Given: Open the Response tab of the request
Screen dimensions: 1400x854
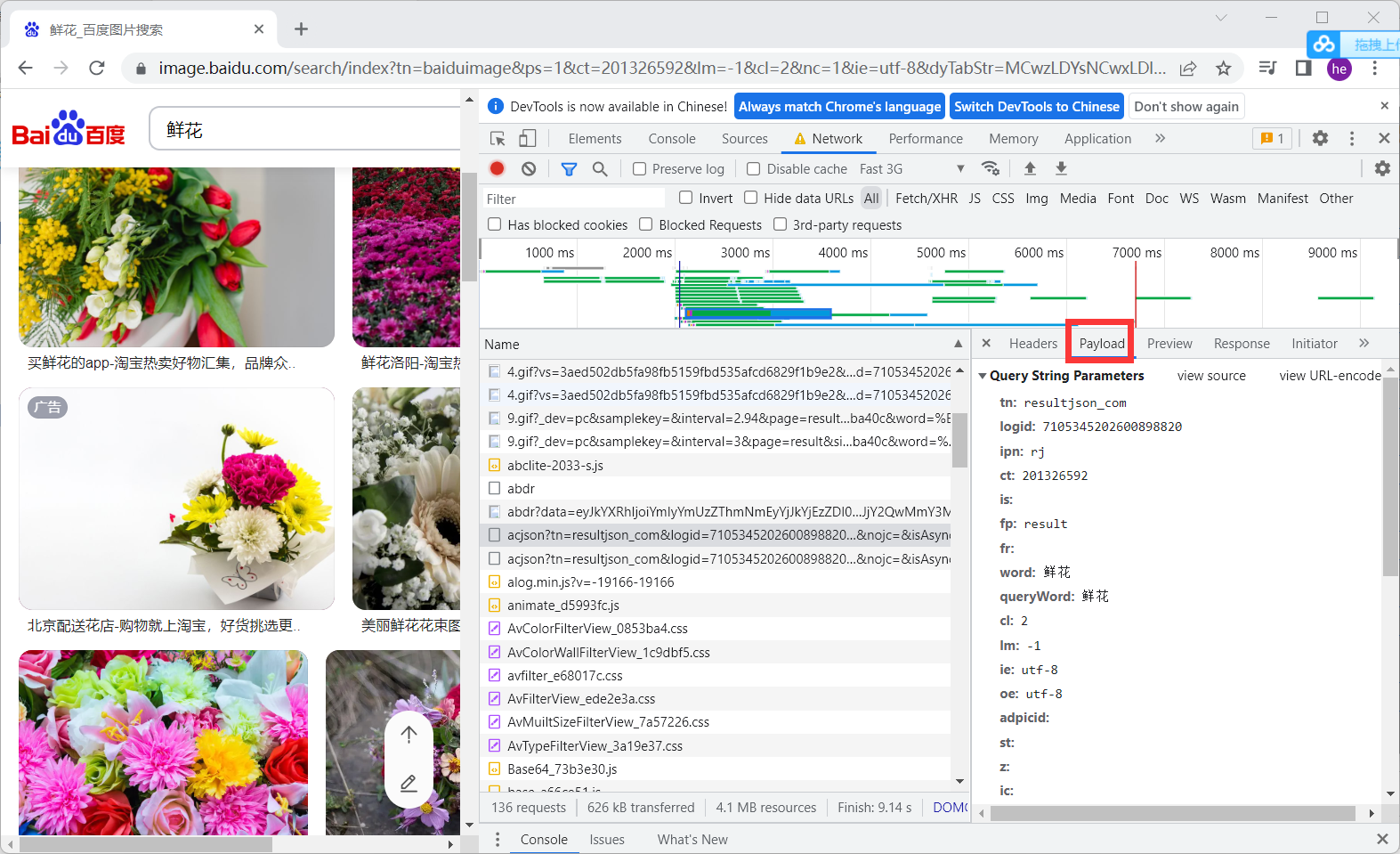Looking at the screenshot, I should (1242, 344).
